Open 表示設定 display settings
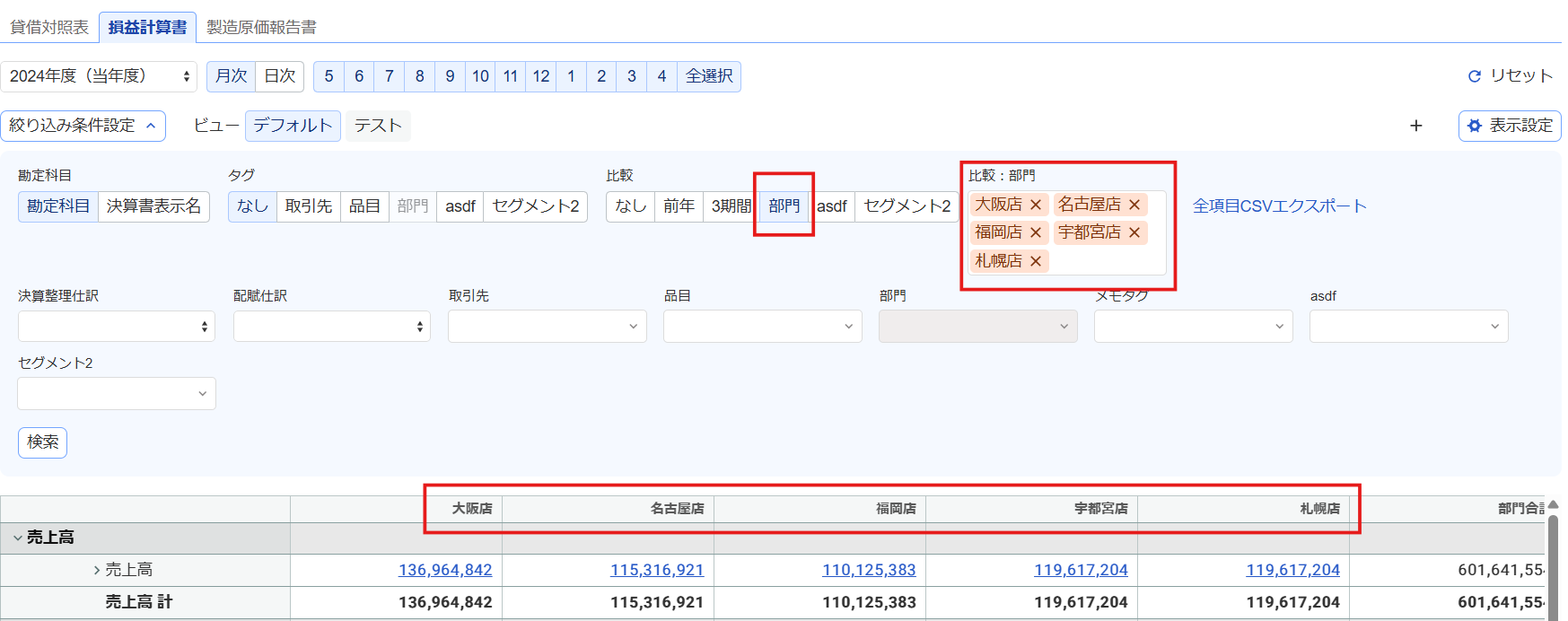This screenshot has width=1568, height=621. click(x=1510, y=126)
